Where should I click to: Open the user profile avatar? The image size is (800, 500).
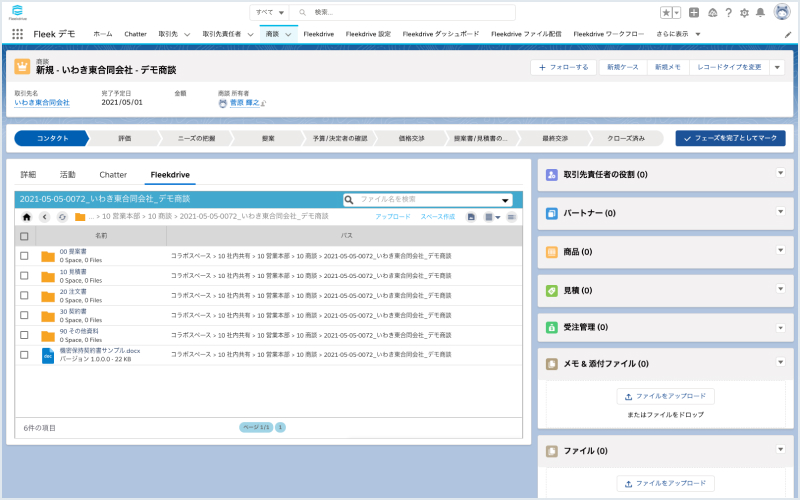782,12
